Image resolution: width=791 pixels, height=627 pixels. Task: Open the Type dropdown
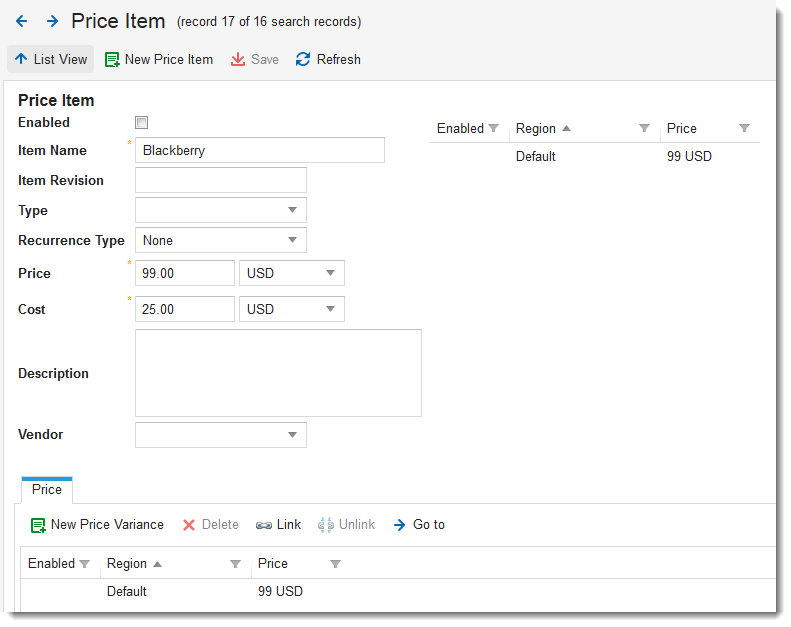coord(292,210)
